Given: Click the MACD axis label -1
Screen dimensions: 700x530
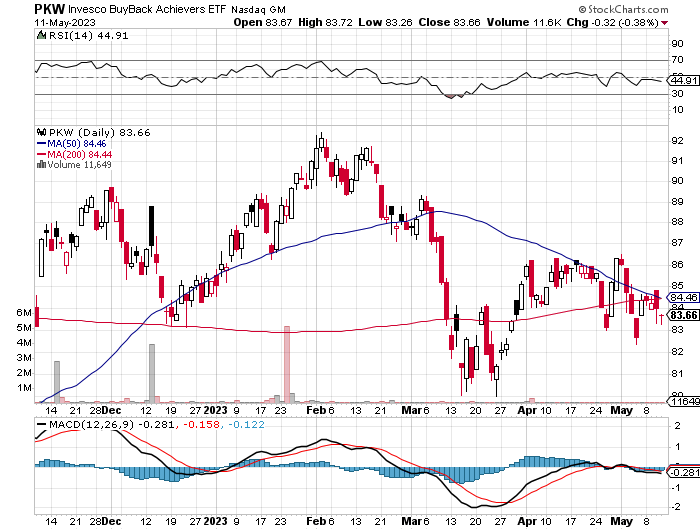Looking at the screenshot, I should click(x=676, y=488).
